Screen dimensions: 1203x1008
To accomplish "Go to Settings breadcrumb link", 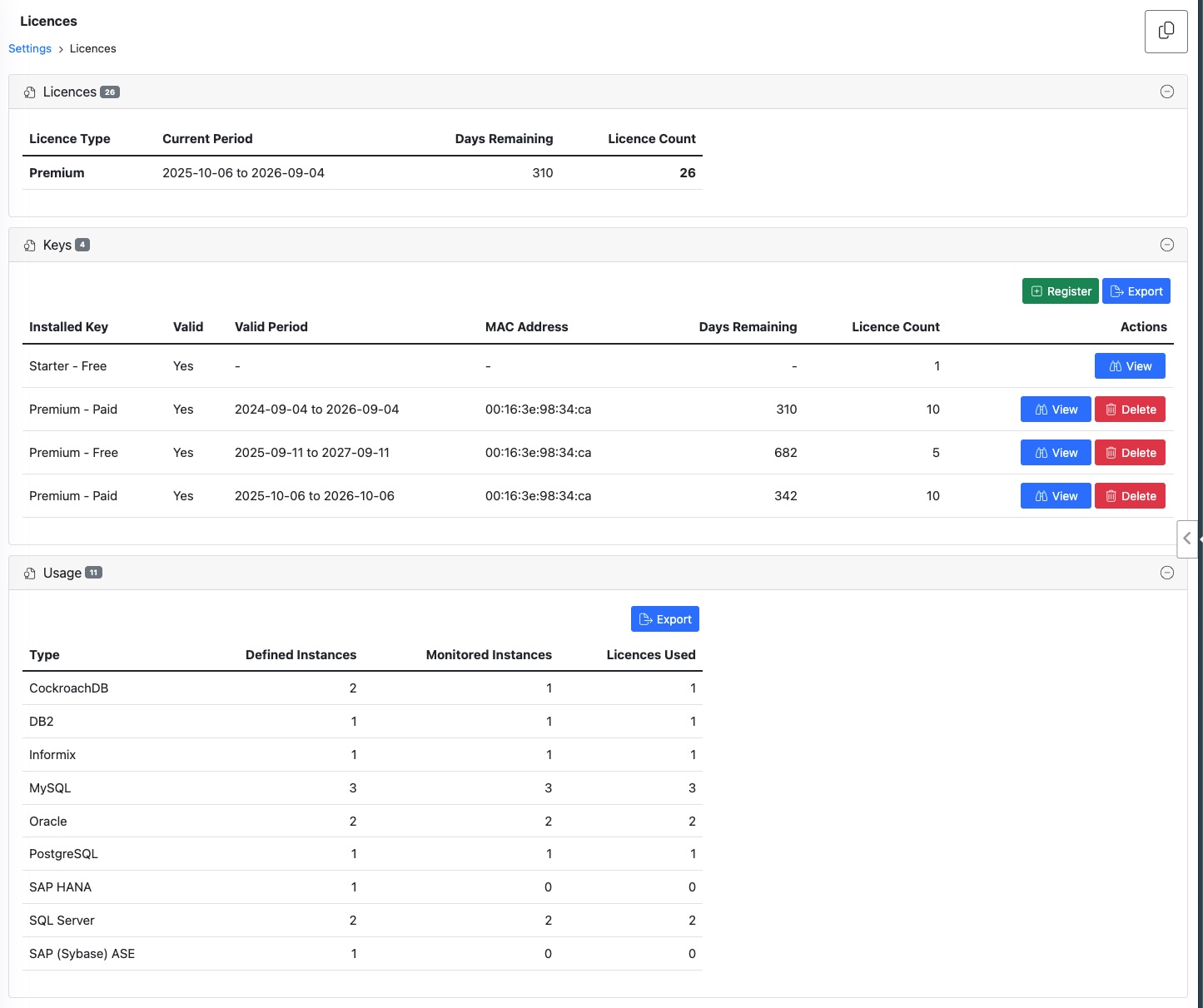I will 30,48.
